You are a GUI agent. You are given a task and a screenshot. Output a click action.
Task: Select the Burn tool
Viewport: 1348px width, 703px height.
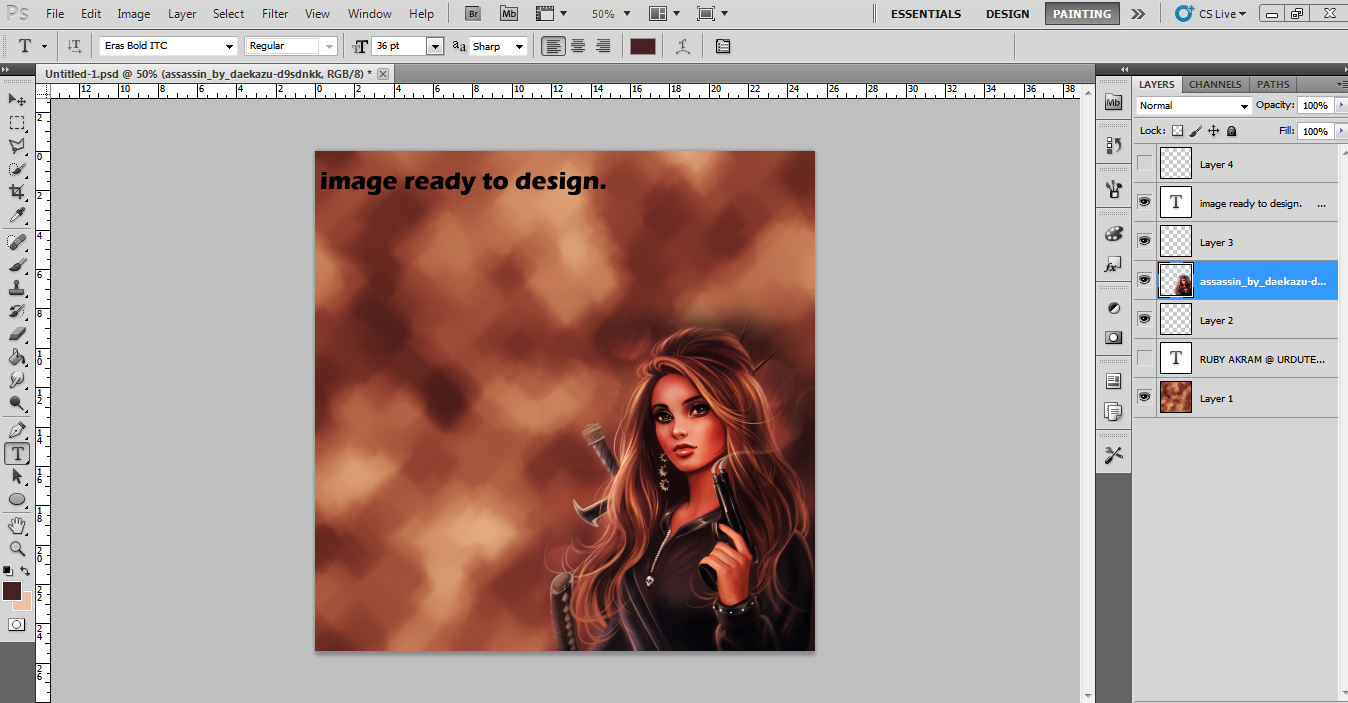point(17,403)
